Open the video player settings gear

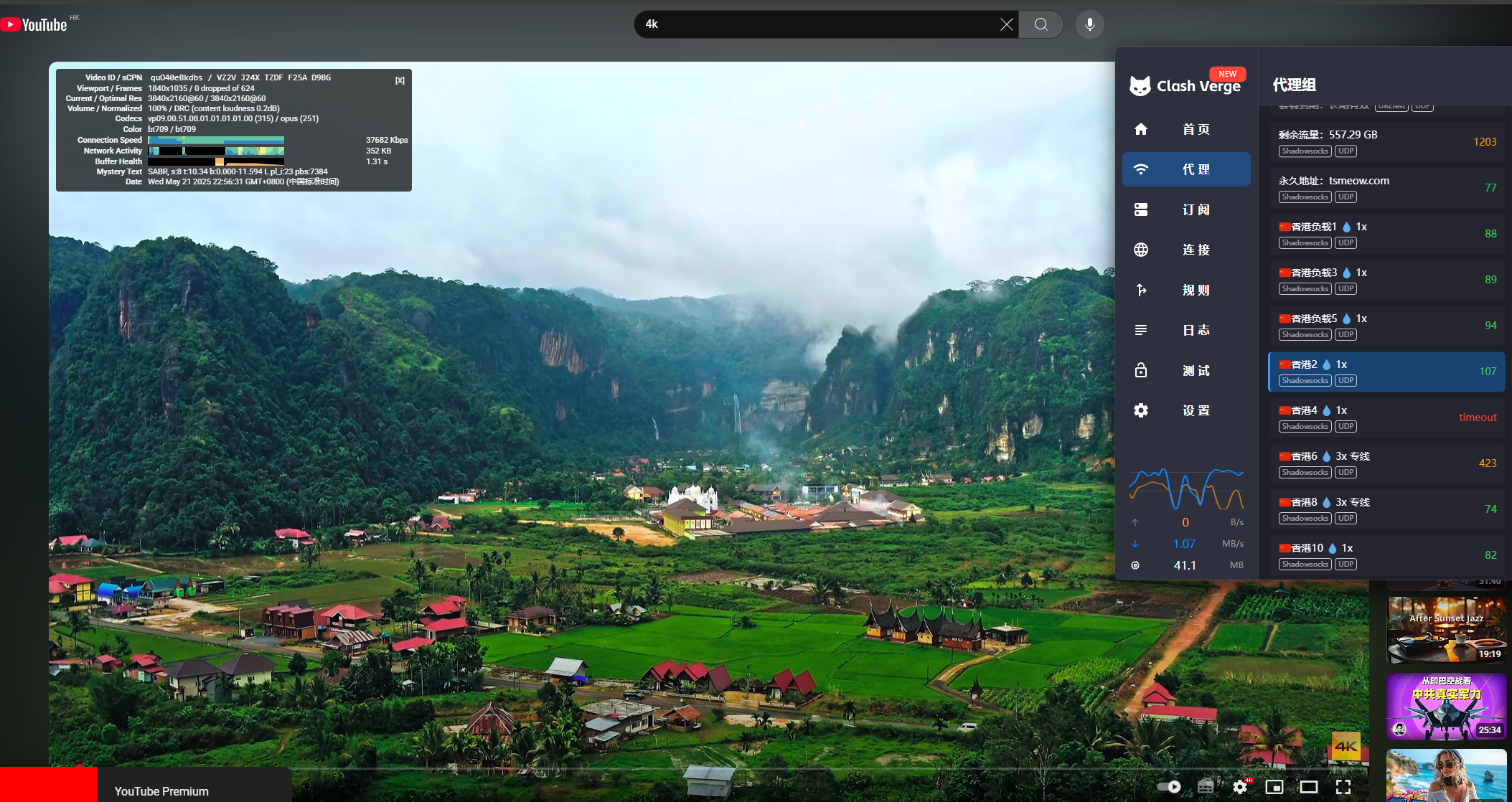pyautogui.click(x=1240, y=787)
